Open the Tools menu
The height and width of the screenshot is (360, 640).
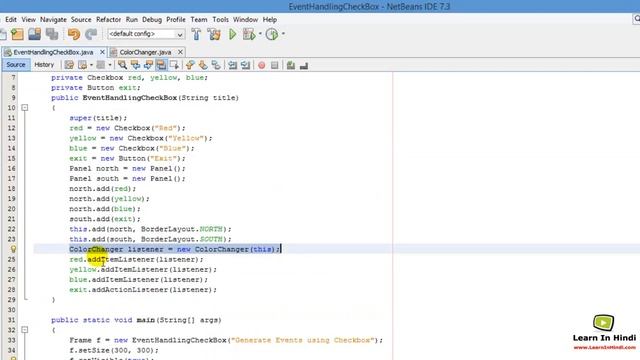220,20
